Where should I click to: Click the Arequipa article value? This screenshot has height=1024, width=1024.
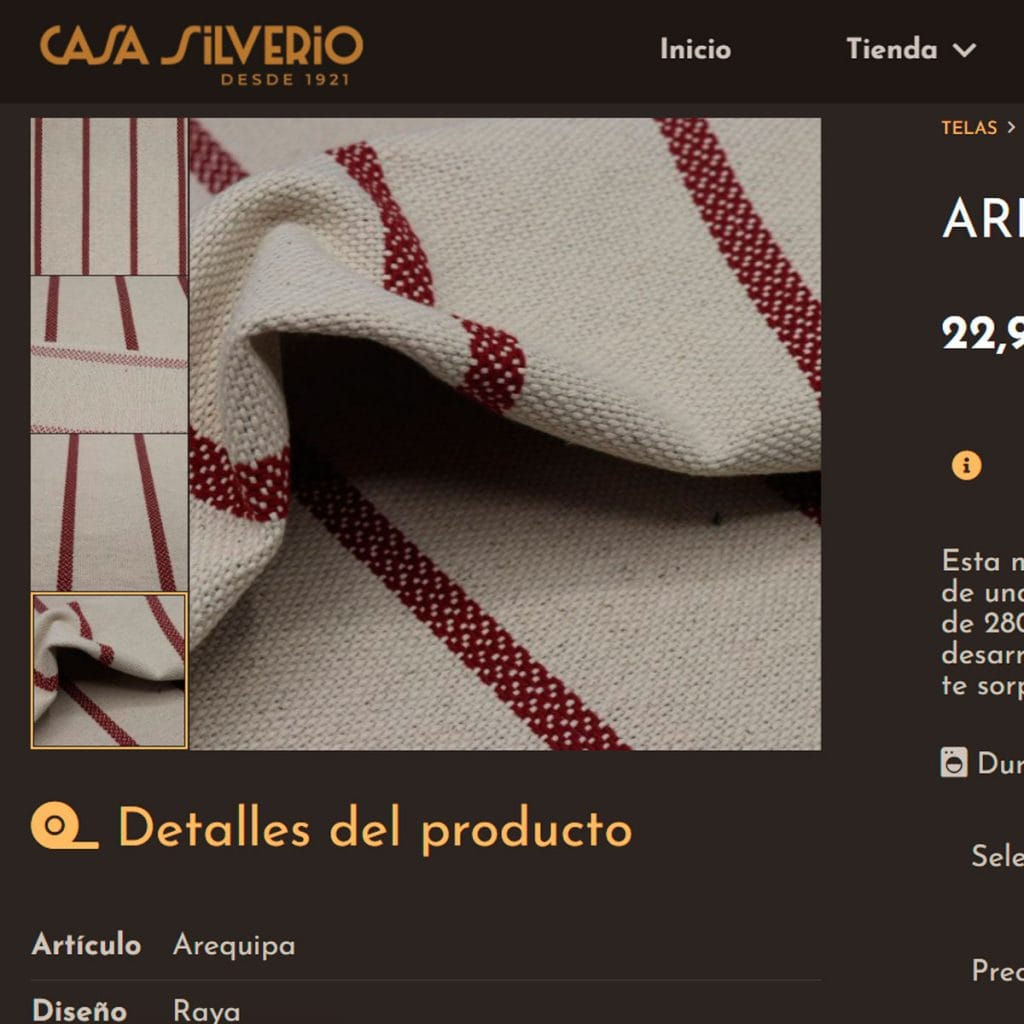[234, 946]
